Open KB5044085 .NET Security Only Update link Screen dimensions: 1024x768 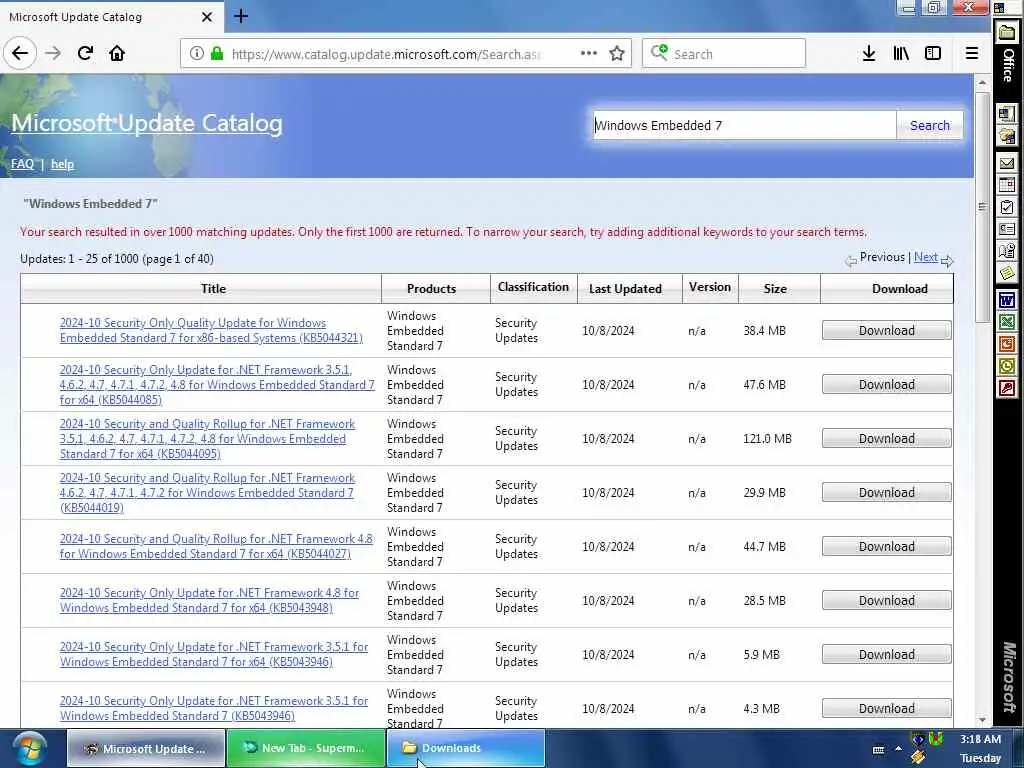[x=217, y=385]
